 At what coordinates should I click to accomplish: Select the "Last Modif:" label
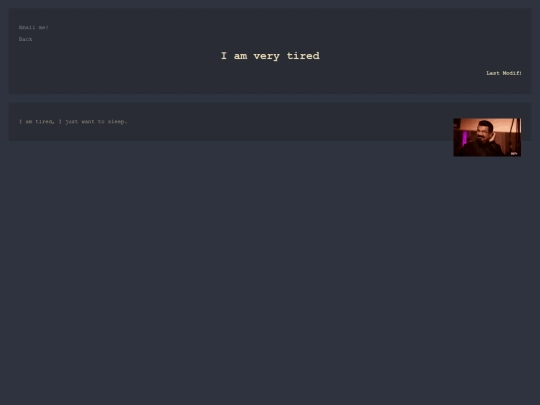[x=503, y=73]
